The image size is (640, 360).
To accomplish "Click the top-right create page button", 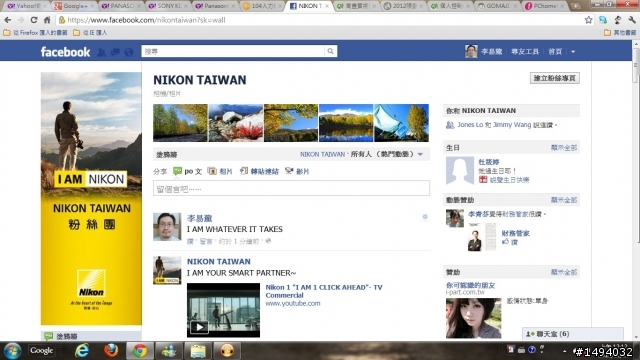I will [x=554, y=78].
